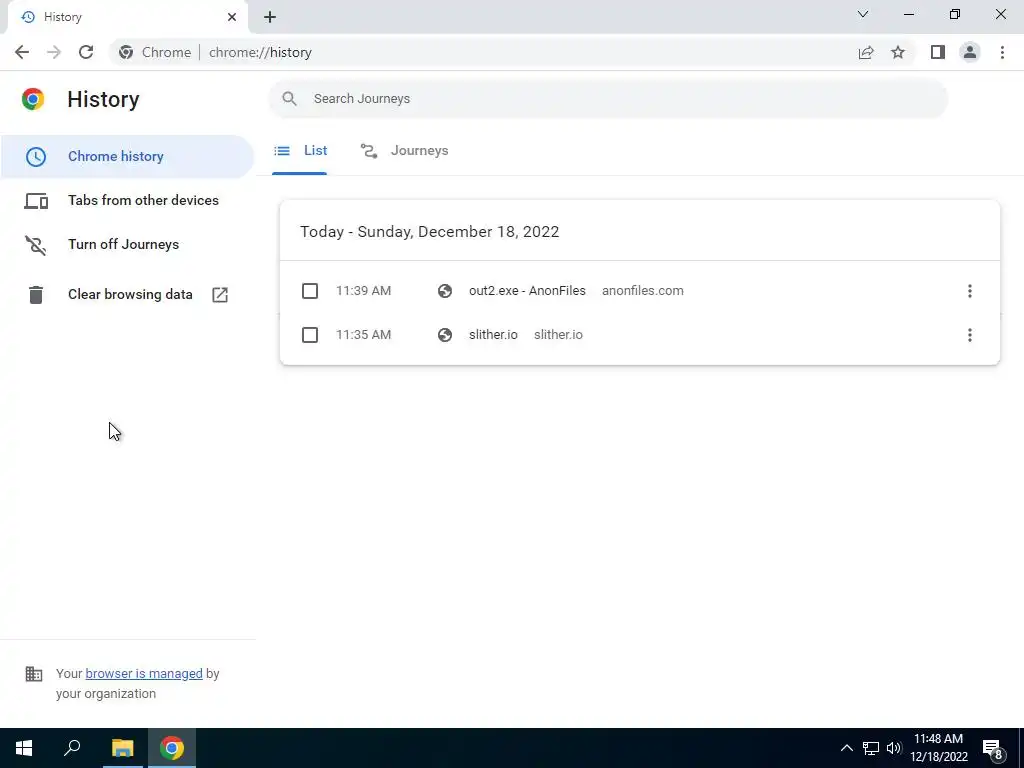This screenshot has width=1024, height=768.
Task: Click the clock icon beside Chrome history
Action: click(36, 157)
